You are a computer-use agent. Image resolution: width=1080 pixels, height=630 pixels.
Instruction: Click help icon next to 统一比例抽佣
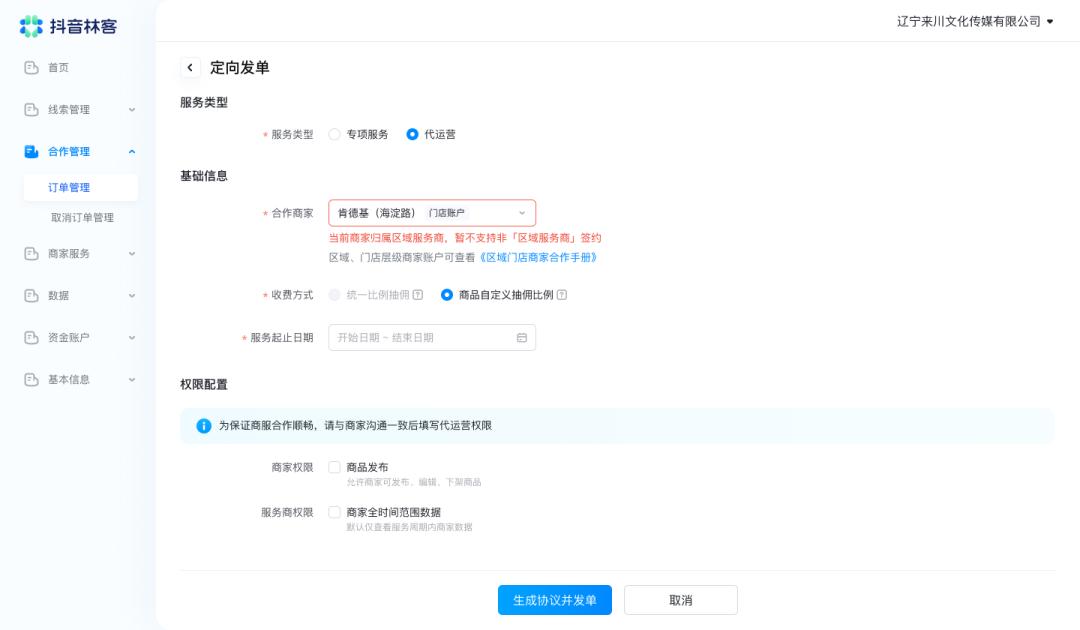[x=418, y=295]
